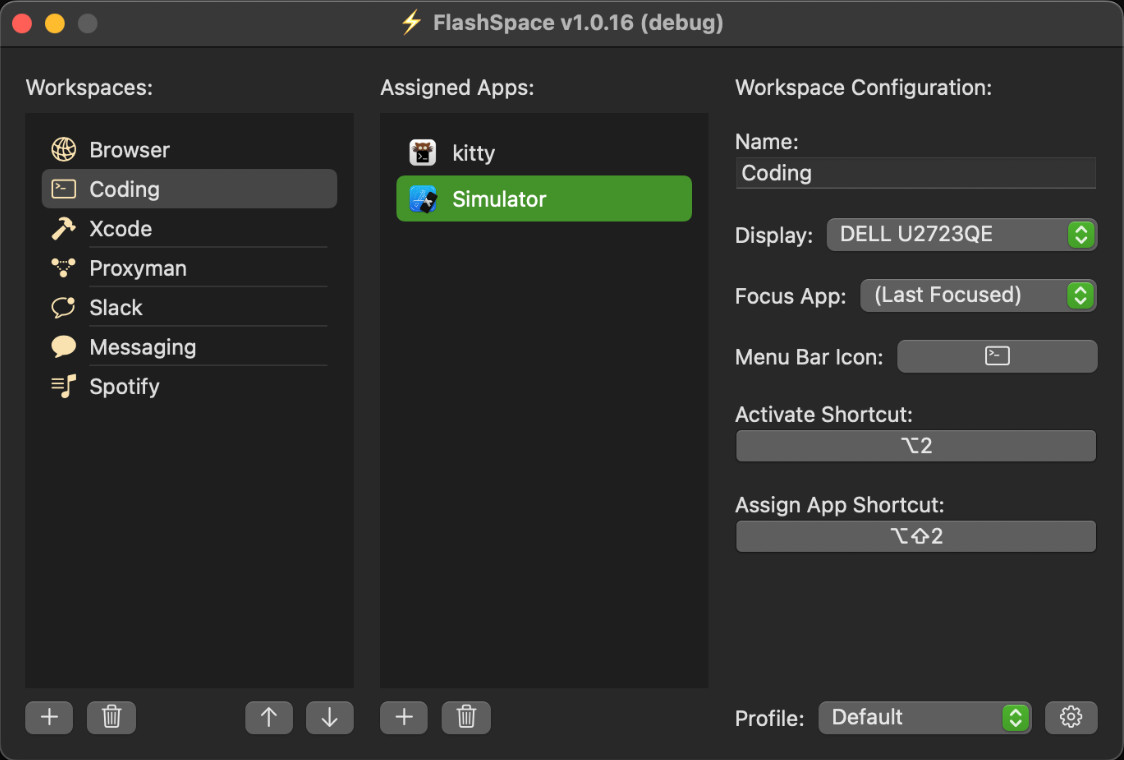Image resolution: width=1124 pixels, height=760 pixels.
Task: Click the terminal icon beside Coding workspace
Action: tap(64, 189)
